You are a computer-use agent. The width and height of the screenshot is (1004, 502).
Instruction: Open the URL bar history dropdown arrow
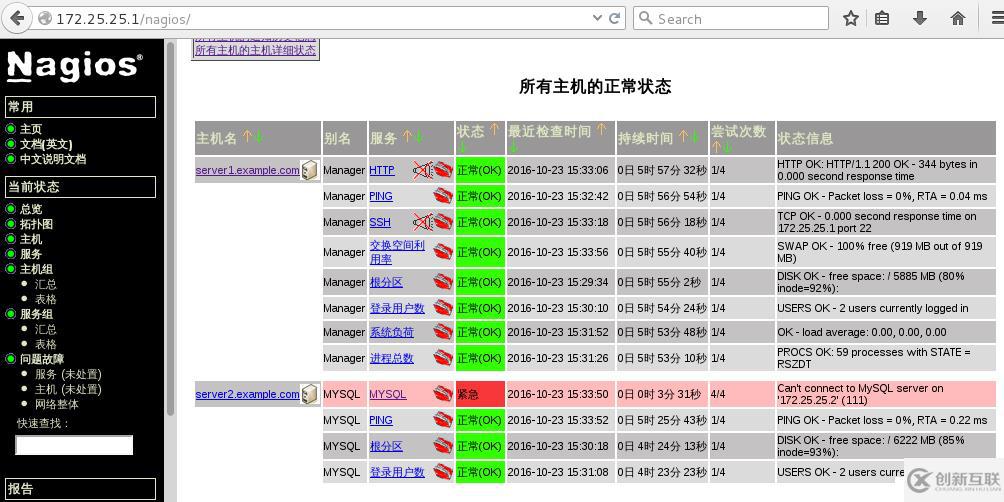pos(597,19)
